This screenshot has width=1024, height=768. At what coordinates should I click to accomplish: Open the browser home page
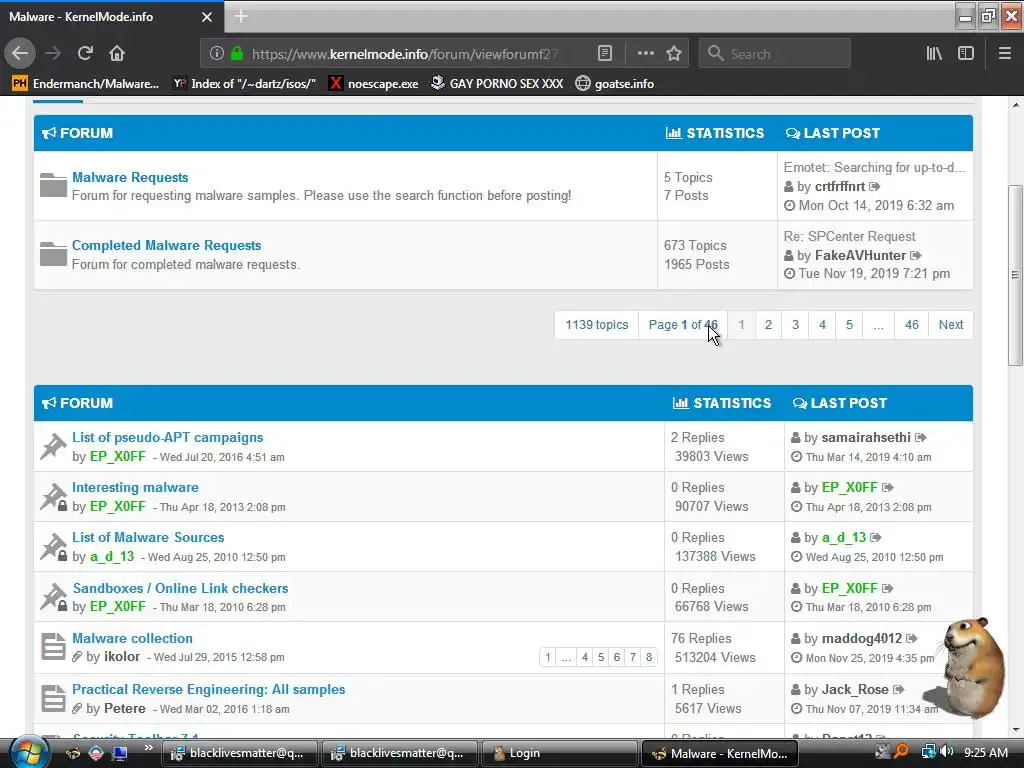point(117,54)
